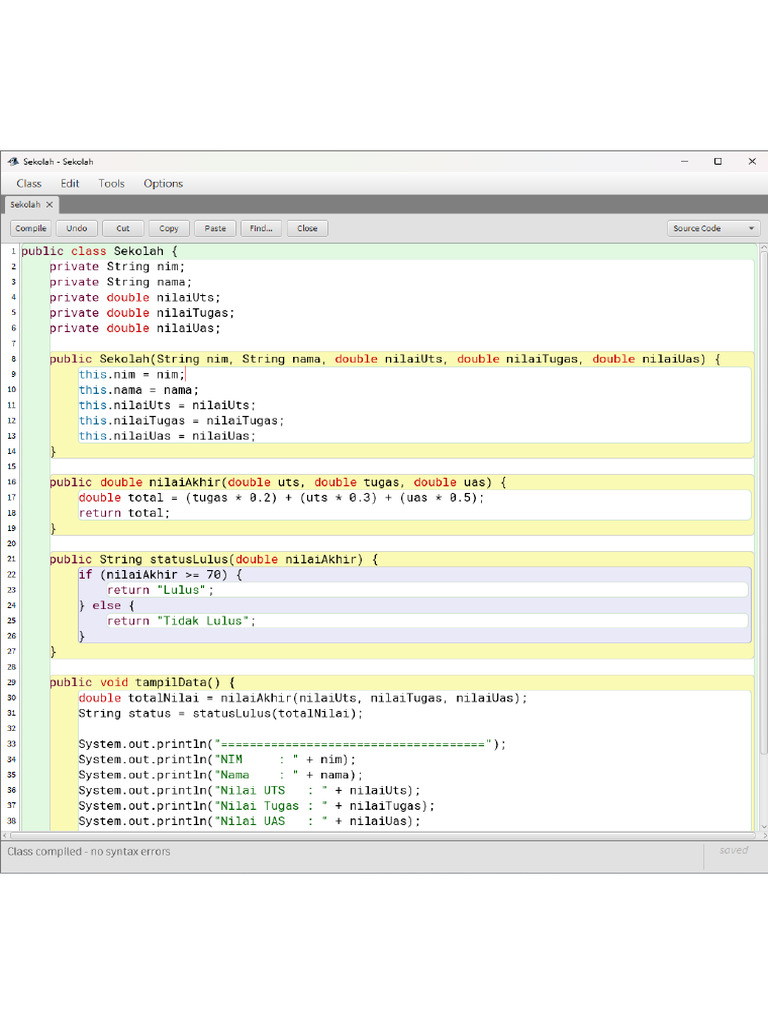
Task: Click the Undo button
Action: 76,229
